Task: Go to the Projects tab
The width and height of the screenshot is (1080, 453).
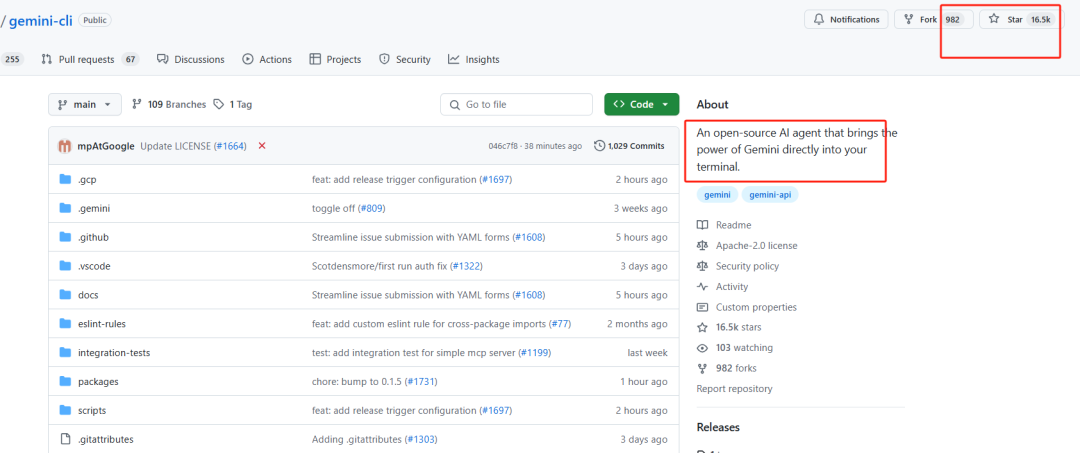Action: pos(335,59)
